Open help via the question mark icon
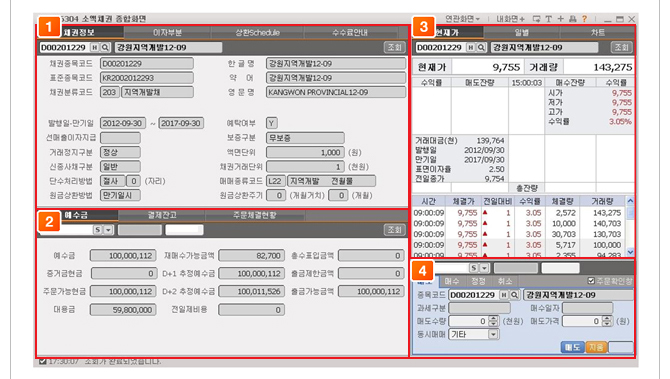Screen dimensions: 670x379 coord(584,19)
